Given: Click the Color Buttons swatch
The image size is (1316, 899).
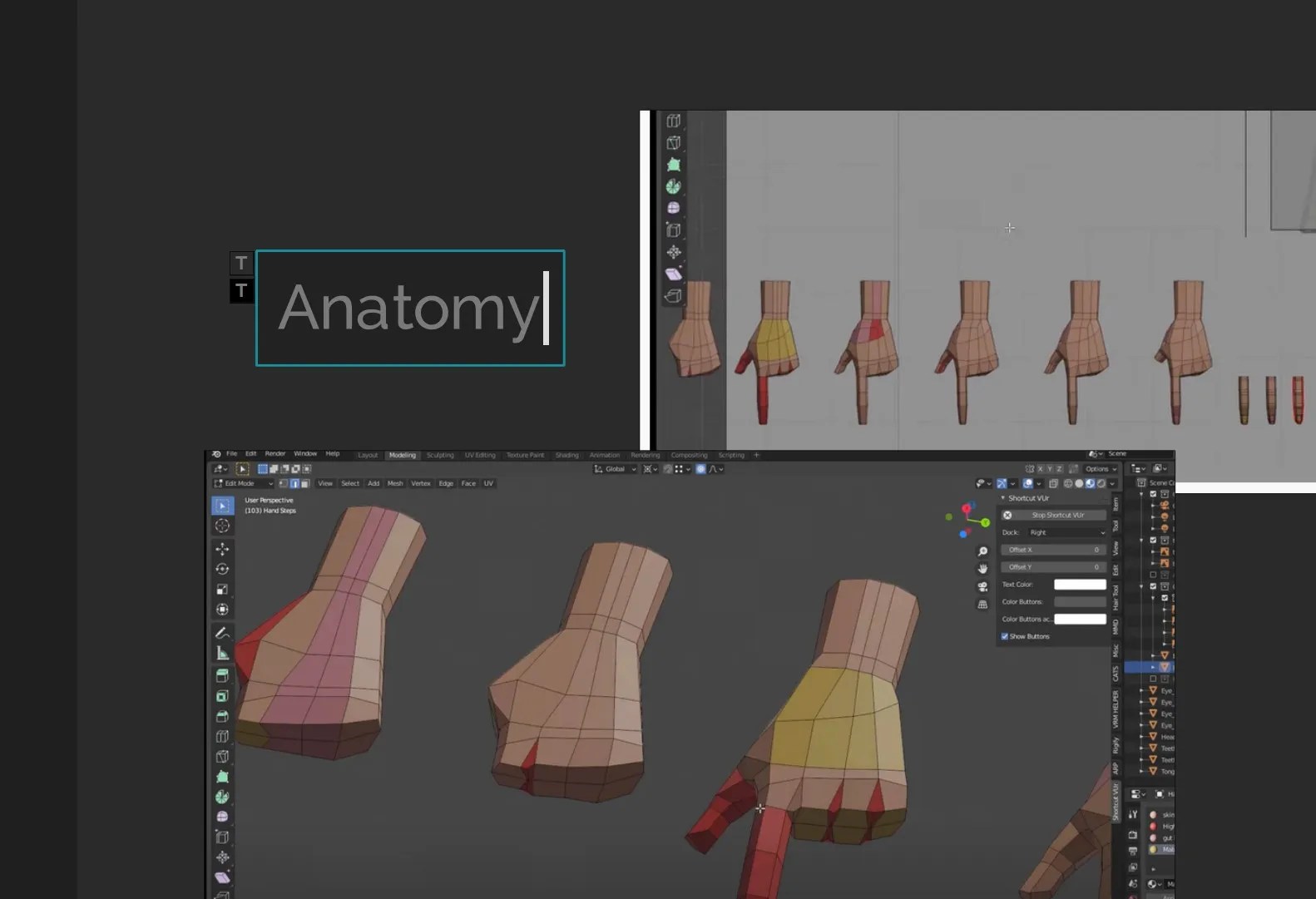Looking at the screenshot, I should pyautogui.click(x=1080, y=601).
